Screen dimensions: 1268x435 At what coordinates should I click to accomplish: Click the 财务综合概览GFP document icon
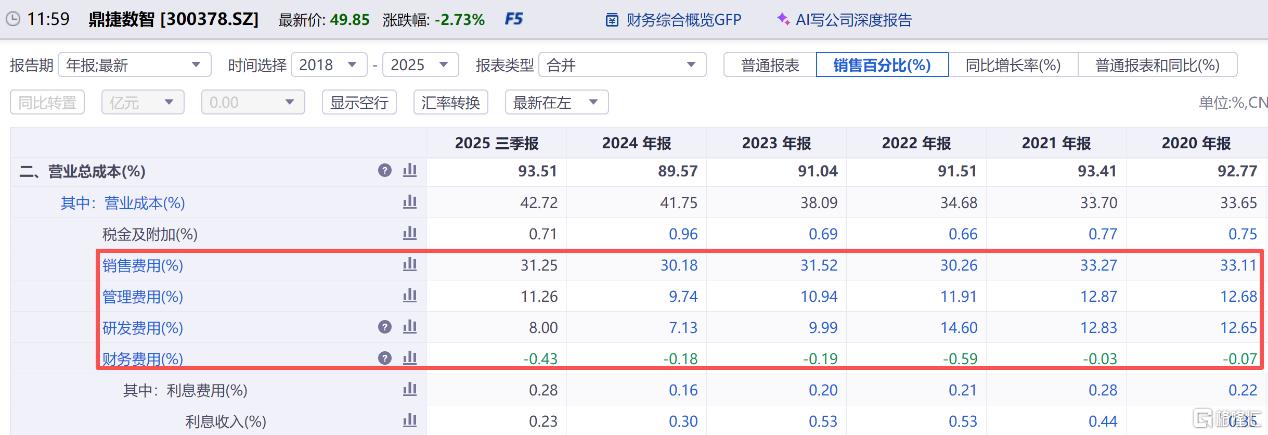[x=613, y=19]
